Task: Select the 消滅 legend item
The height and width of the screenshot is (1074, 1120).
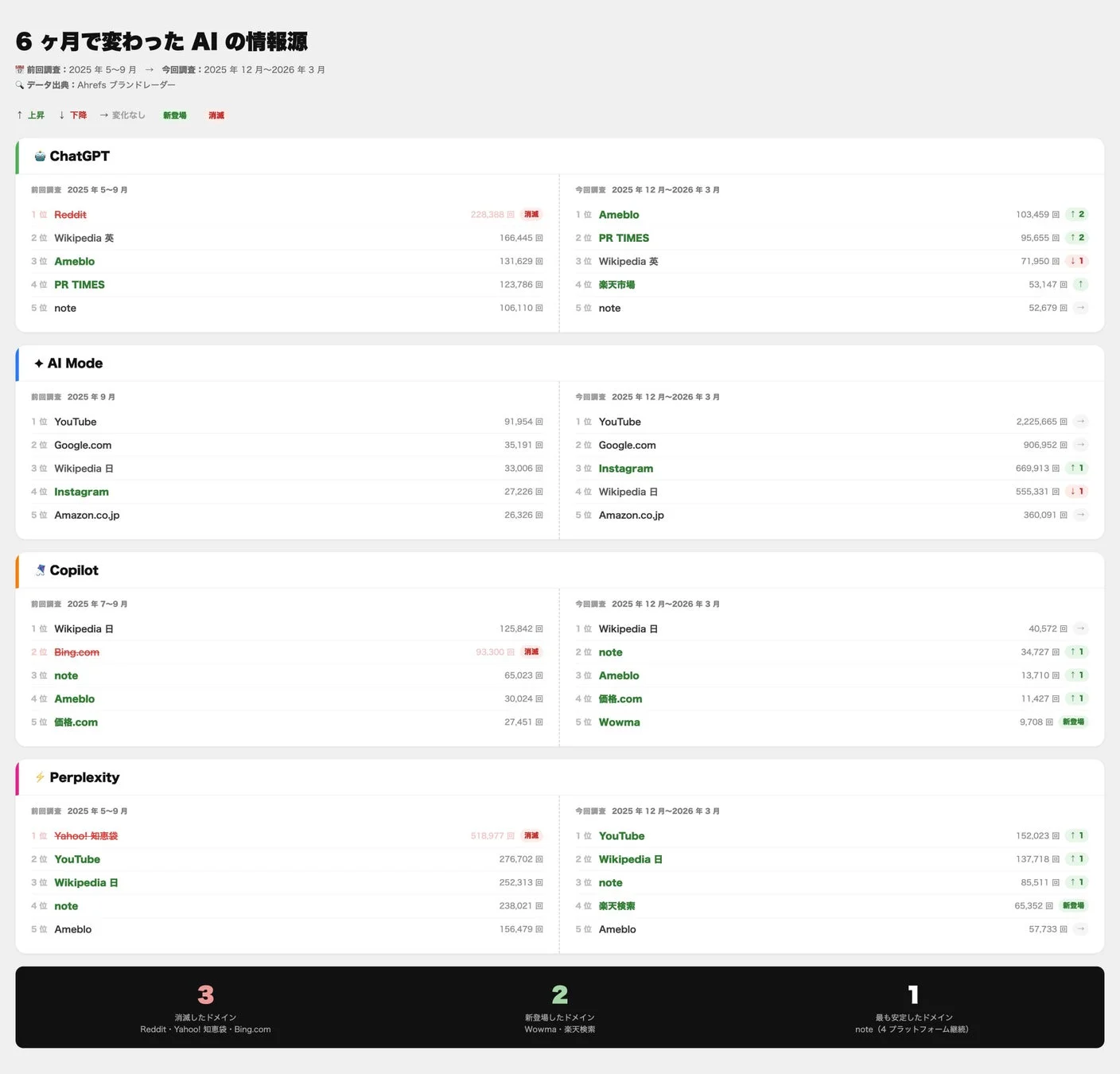Action: (x=216, y=115)
